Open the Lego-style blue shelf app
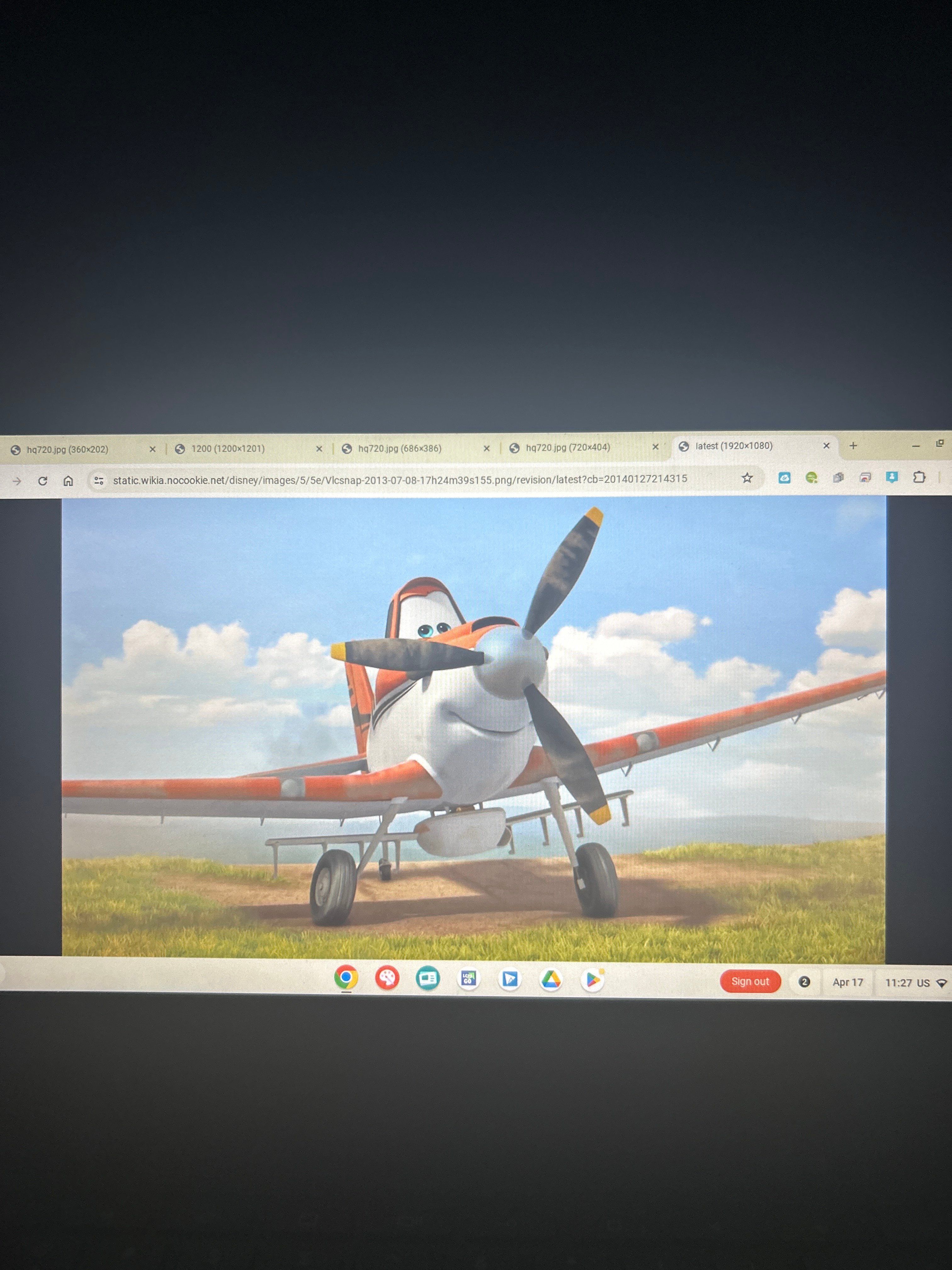 pos(468,978)
